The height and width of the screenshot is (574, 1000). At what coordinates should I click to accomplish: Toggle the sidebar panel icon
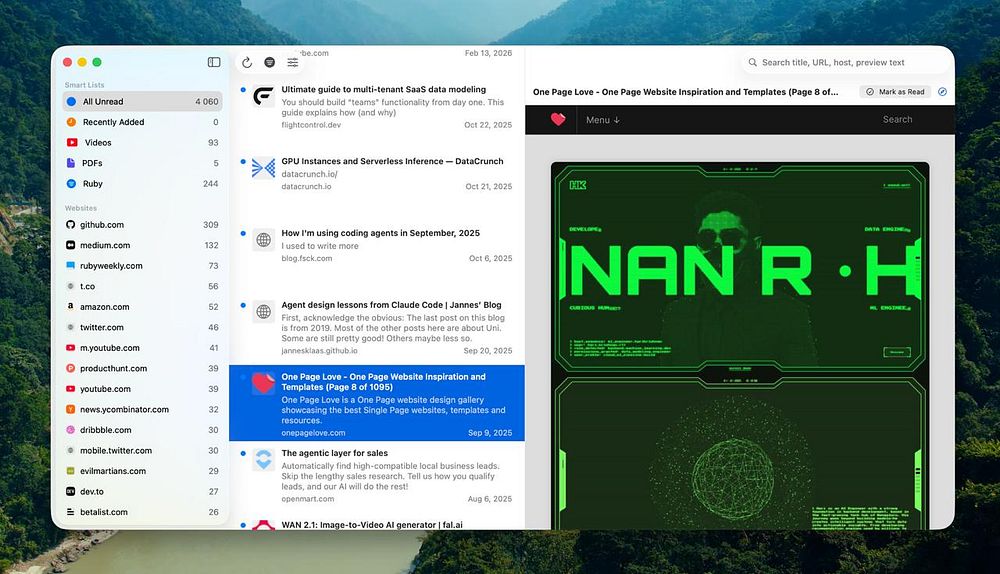[x=214, y=62]
